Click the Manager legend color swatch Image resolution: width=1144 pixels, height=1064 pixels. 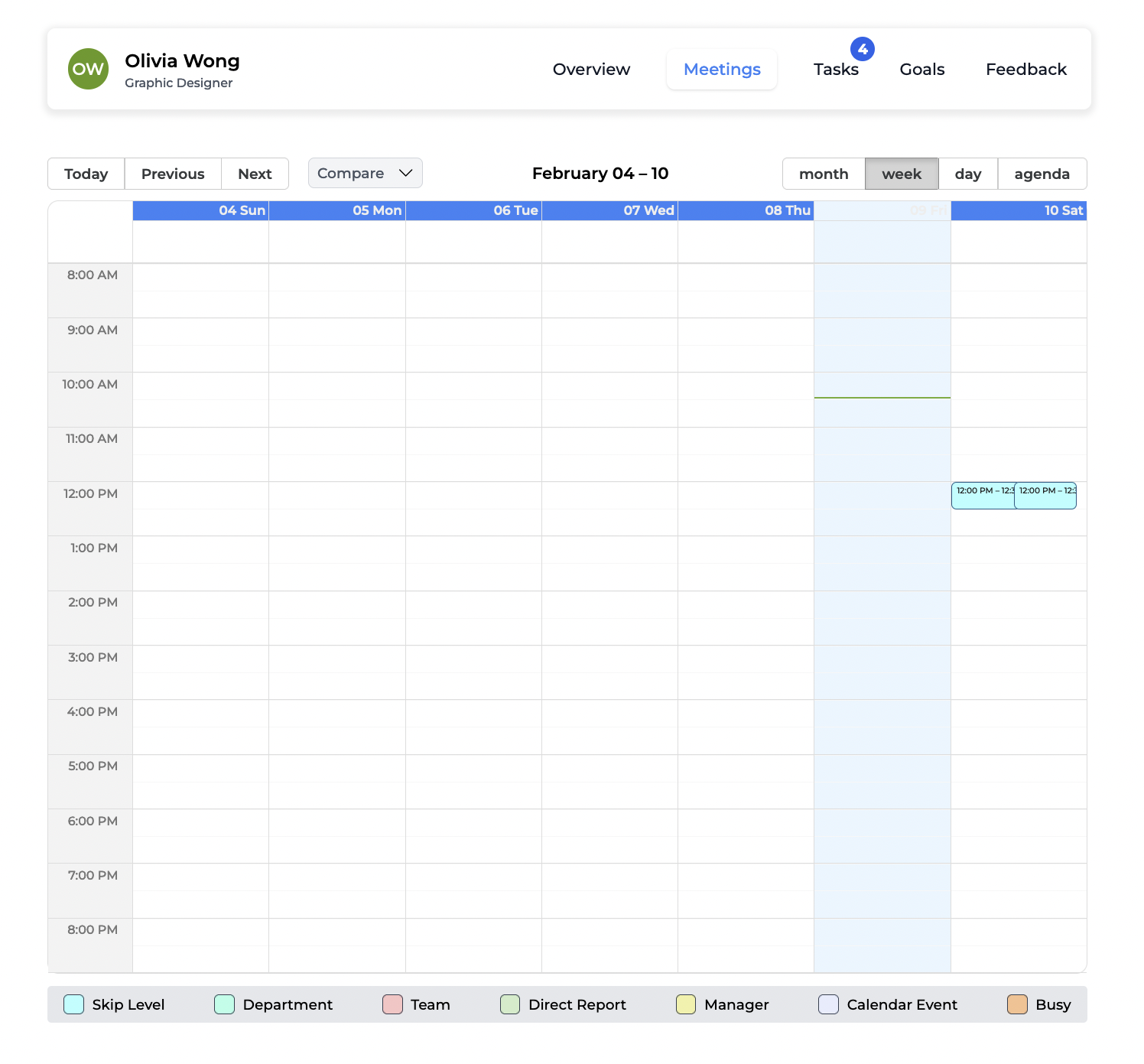click(686, 1004)
